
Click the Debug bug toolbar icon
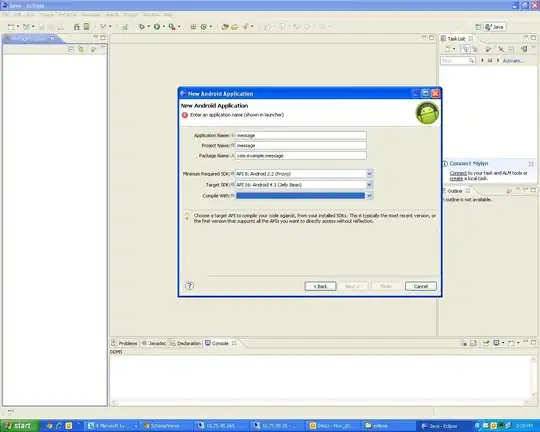(141, 27)
